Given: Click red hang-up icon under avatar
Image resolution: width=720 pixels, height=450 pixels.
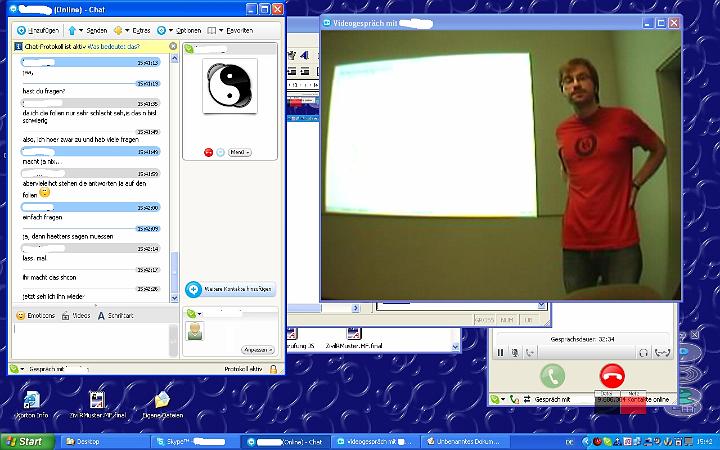Looking at the screenshot, I should [208, 152].
